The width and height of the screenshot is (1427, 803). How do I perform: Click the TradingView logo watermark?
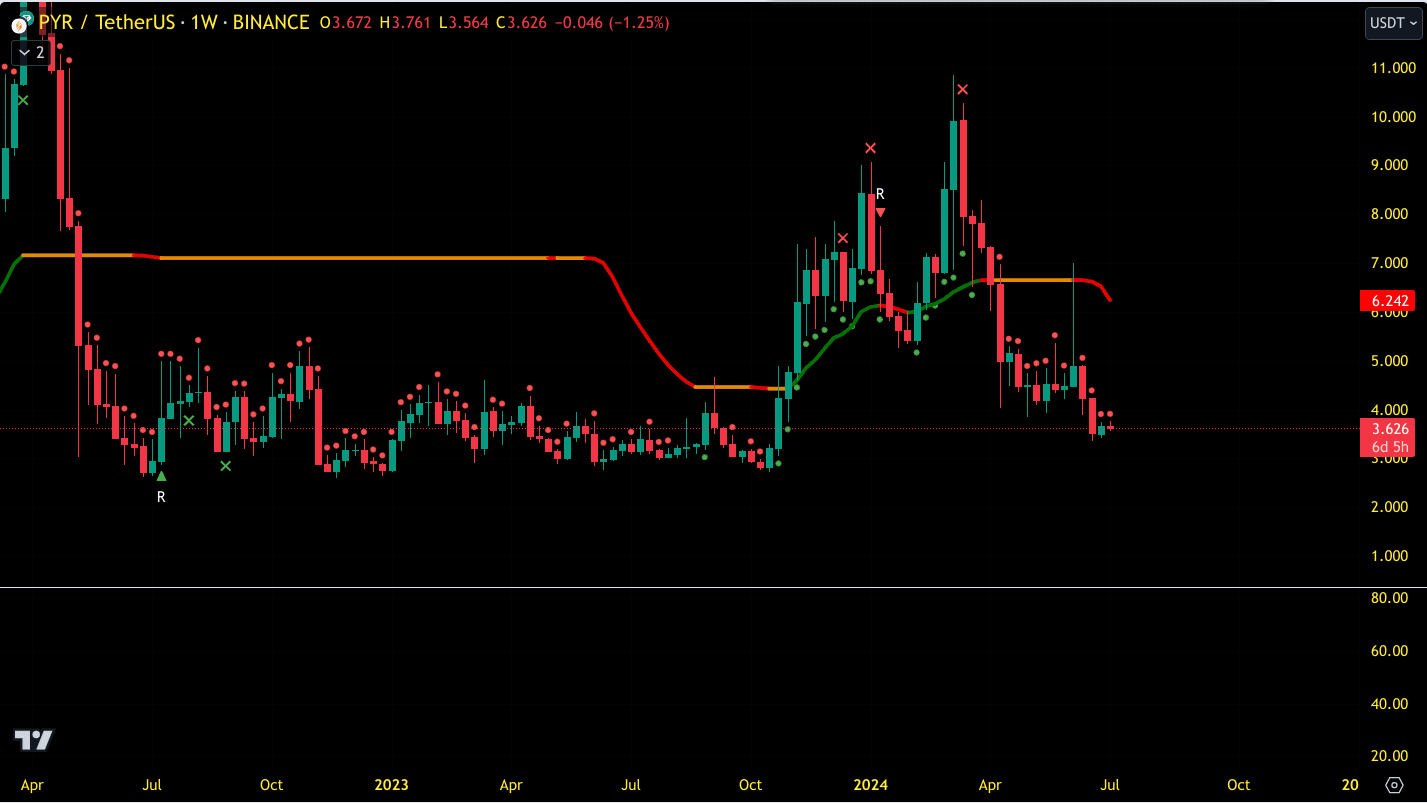coord(33,740)
